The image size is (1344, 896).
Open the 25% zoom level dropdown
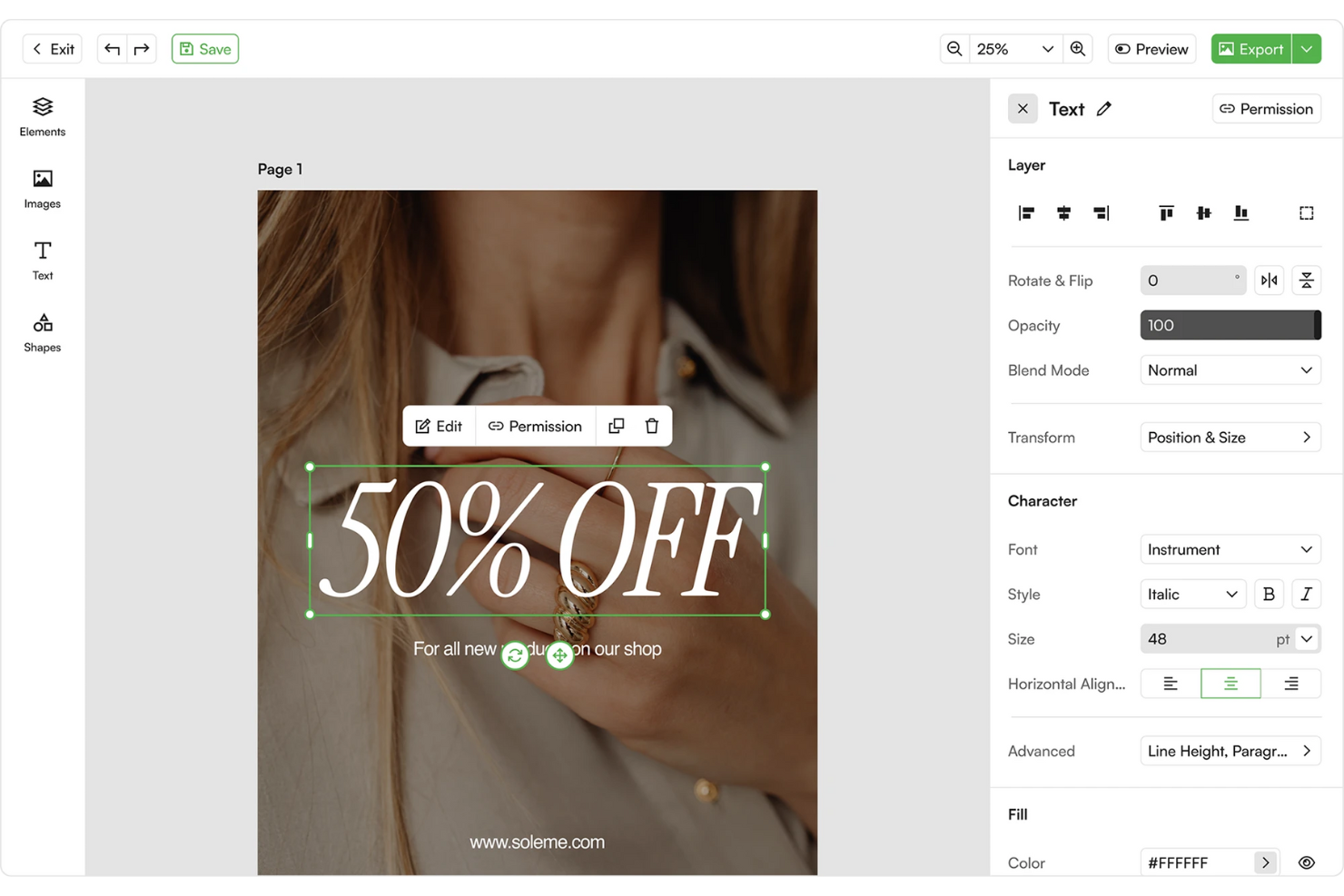pos(1015,49)
